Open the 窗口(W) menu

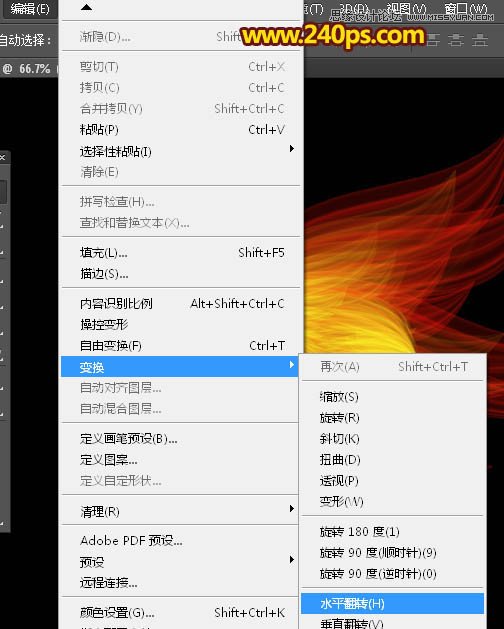tap(466, 8)
